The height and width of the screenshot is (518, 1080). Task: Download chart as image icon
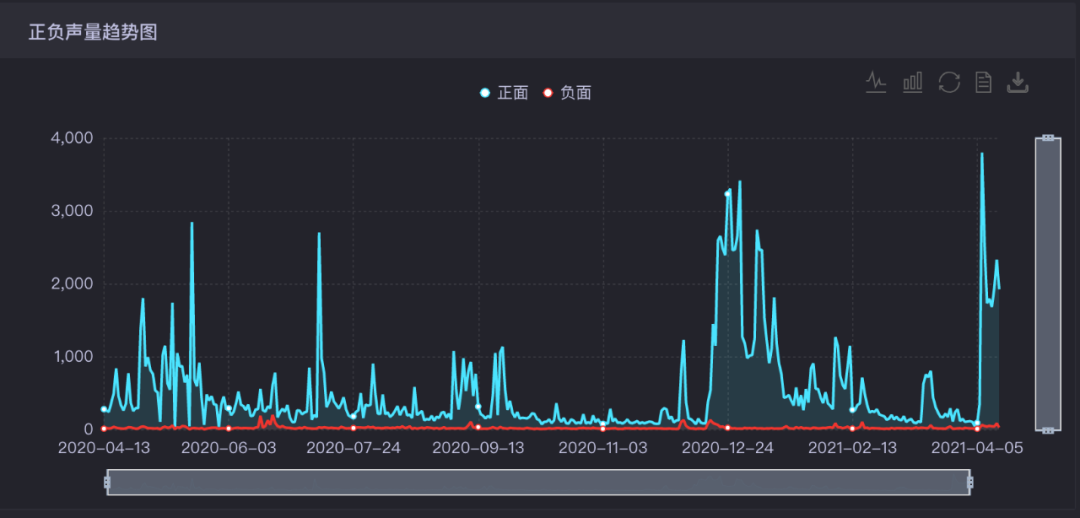point(1018,82)
